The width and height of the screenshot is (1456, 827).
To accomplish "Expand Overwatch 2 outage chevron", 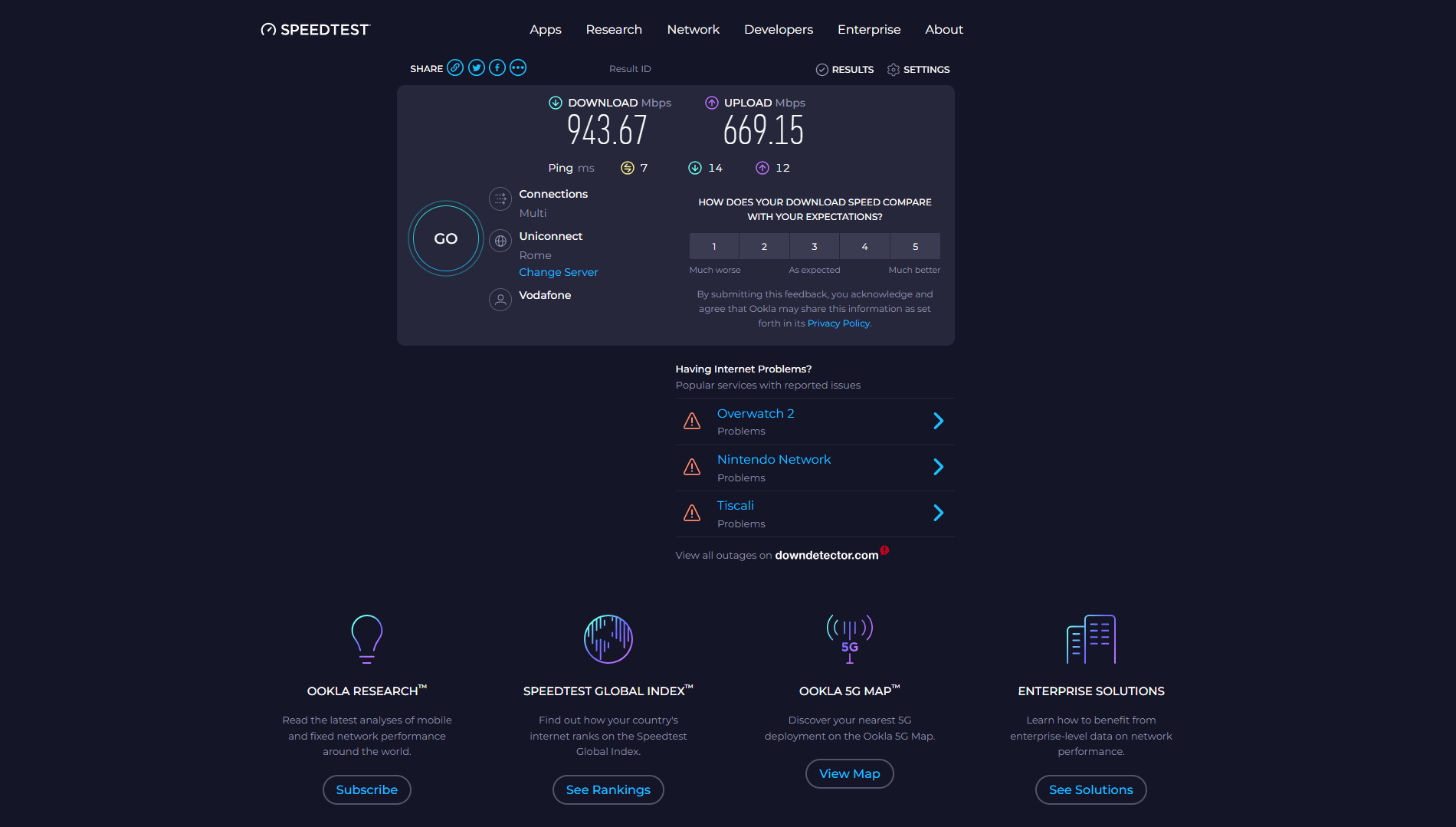I will click(939, 421).
